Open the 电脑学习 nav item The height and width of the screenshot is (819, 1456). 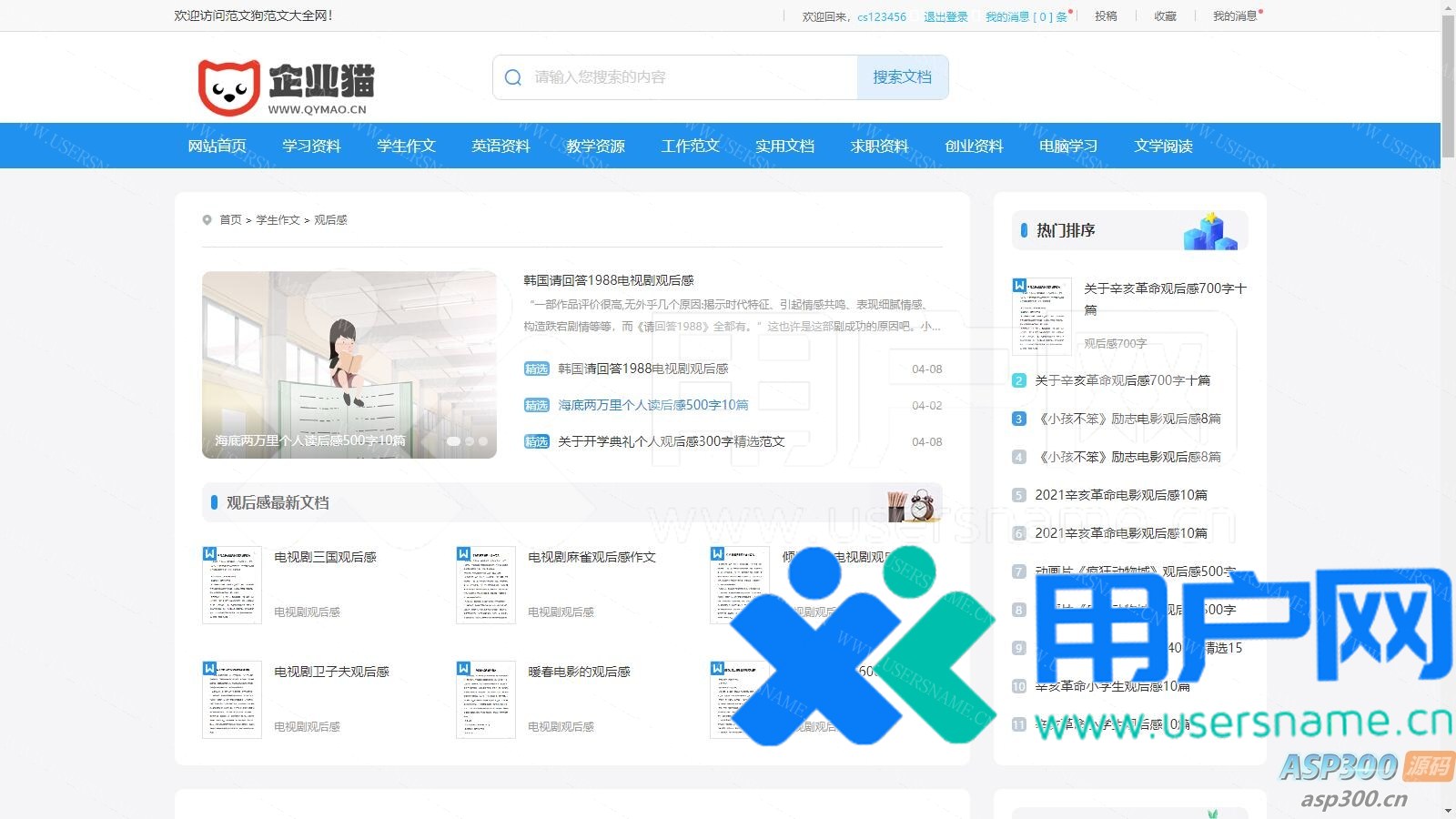point(1068,146)
